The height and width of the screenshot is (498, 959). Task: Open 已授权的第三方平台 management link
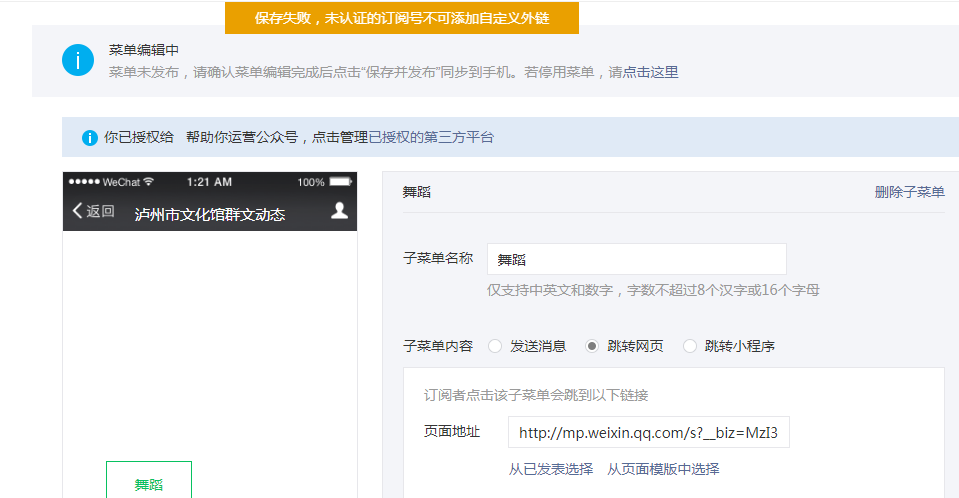coord(431,137)
